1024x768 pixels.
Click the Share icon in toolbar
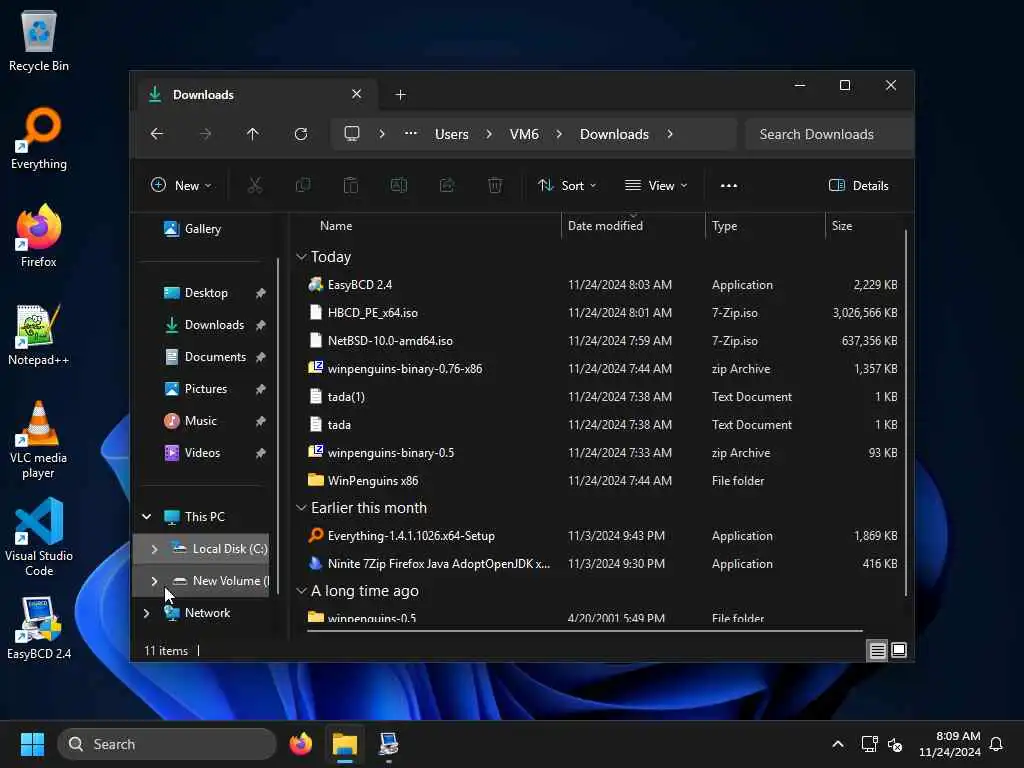click(447, 185)
